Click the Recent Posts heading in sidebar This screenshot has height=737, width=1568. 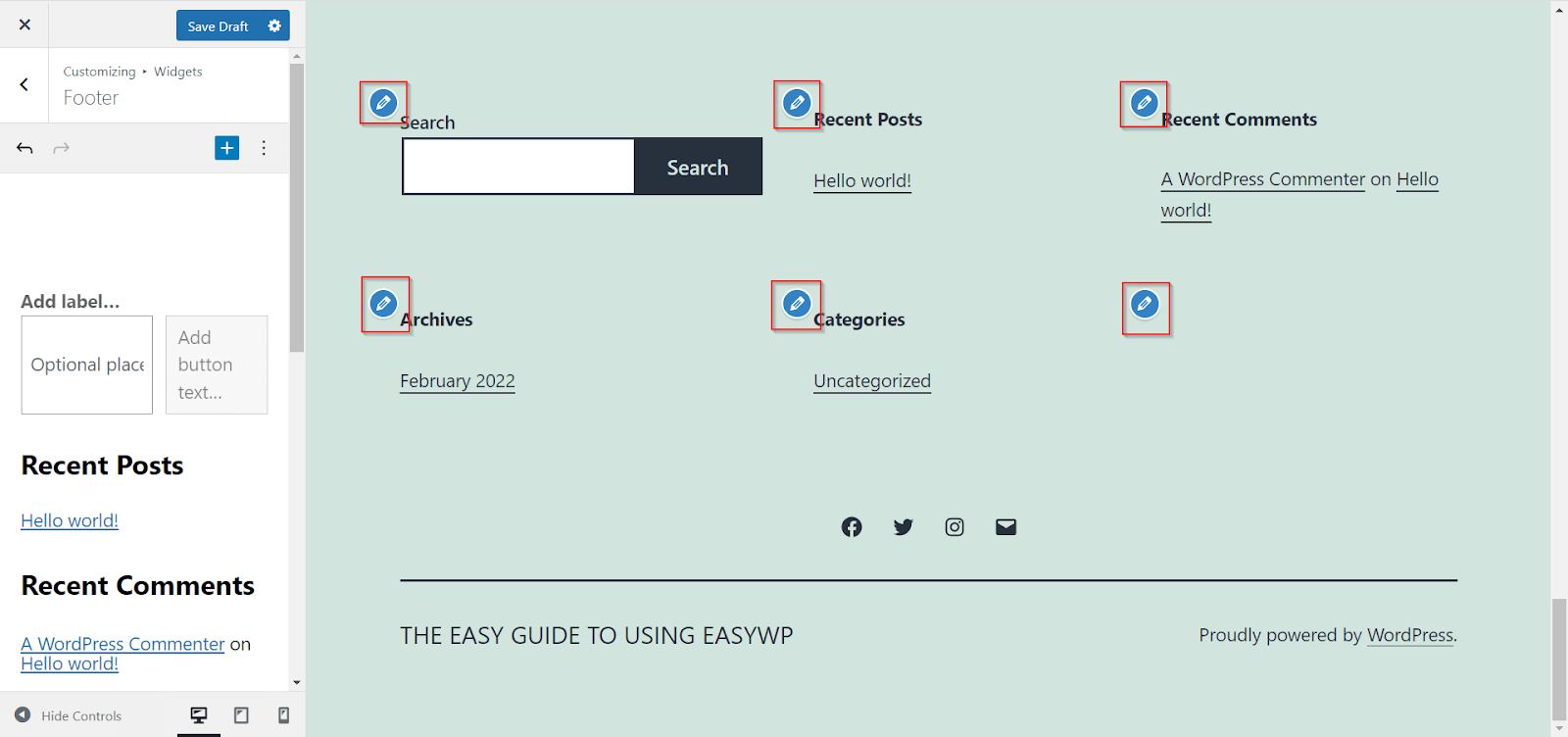point(102,466)
